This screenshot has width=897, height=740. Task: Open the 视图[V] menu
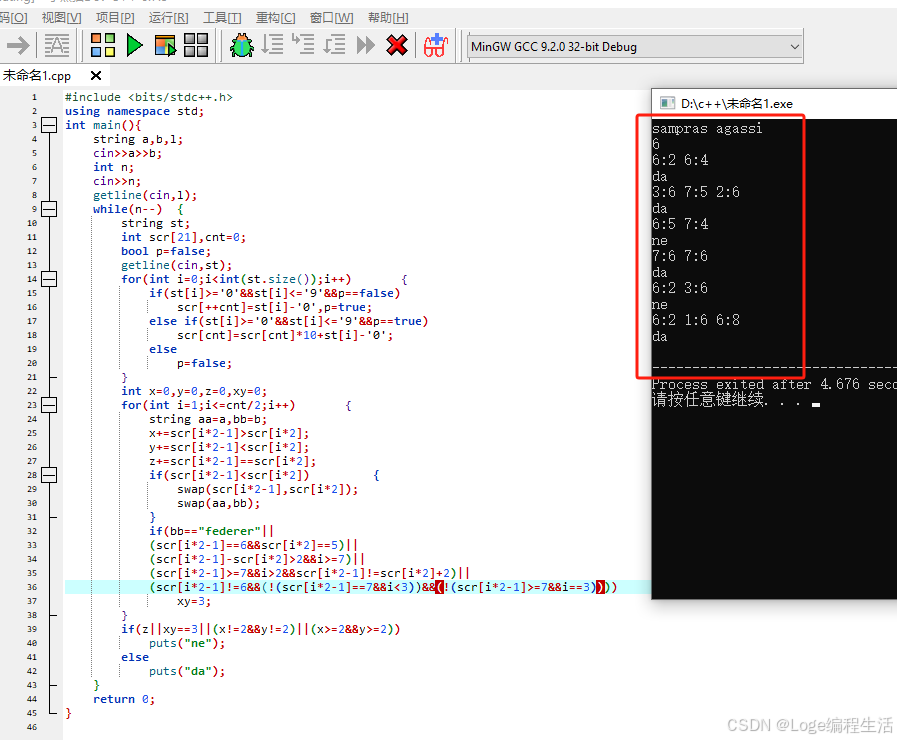tap(61, 18)
